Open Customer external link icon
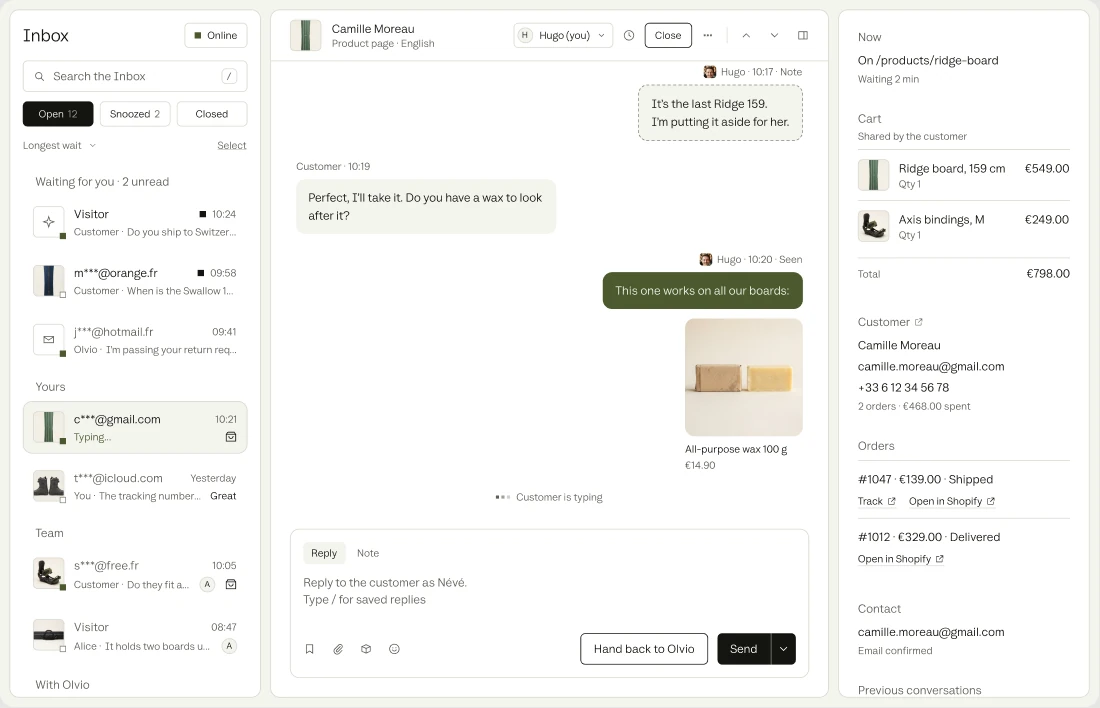The image size is (1100, 708). pyautogui.click(x=918, y=322)
